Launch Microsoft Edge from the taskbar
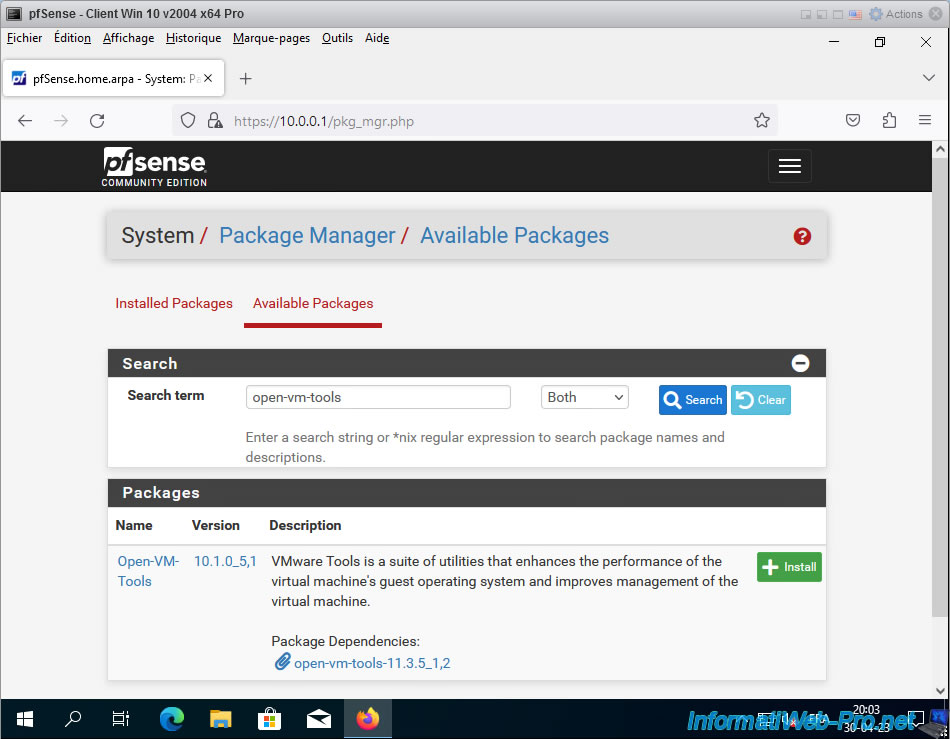Viewport: 950px width, 739px height. coord(171,719)
